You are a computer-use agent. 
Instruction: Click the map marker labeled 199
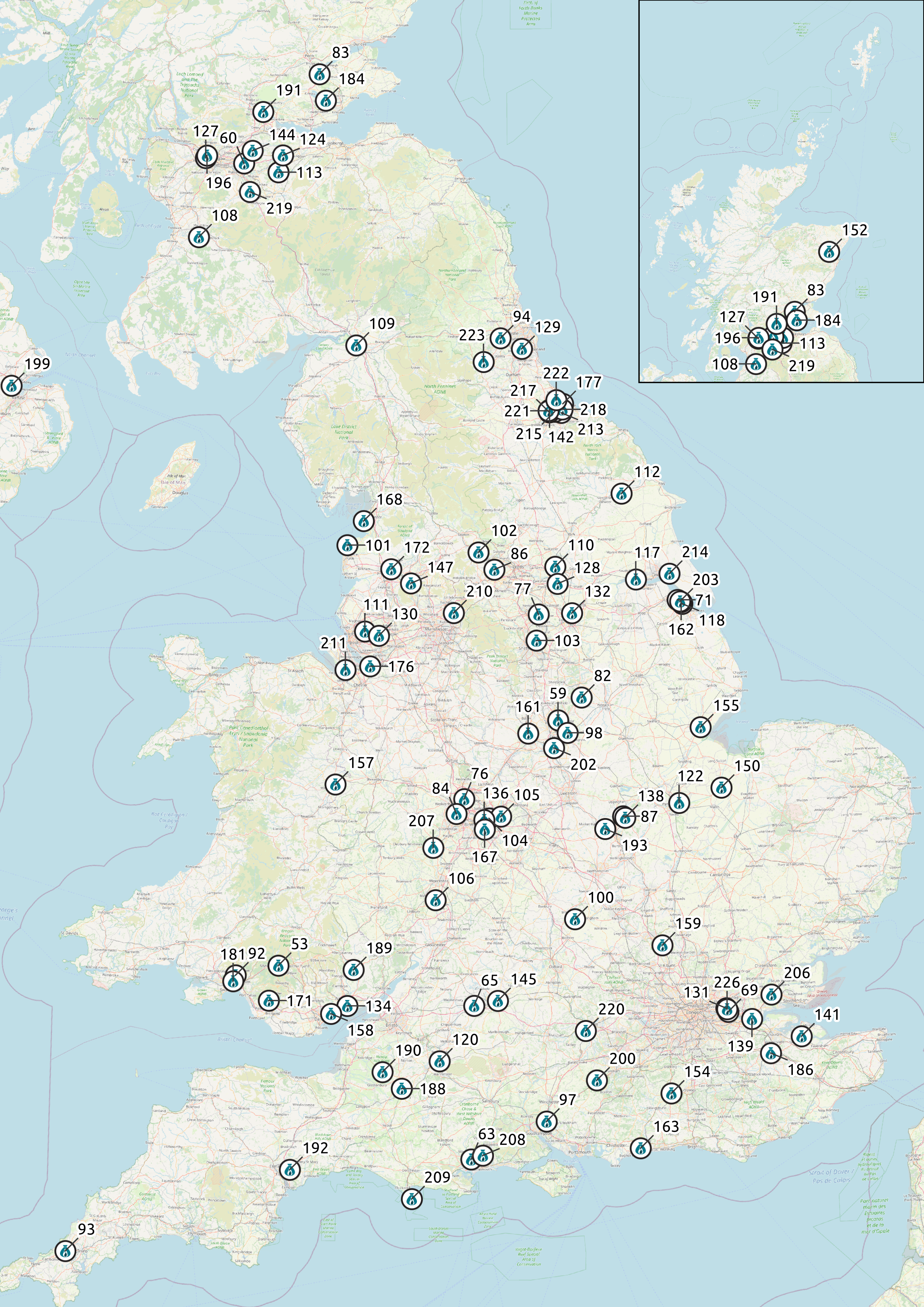12,385
